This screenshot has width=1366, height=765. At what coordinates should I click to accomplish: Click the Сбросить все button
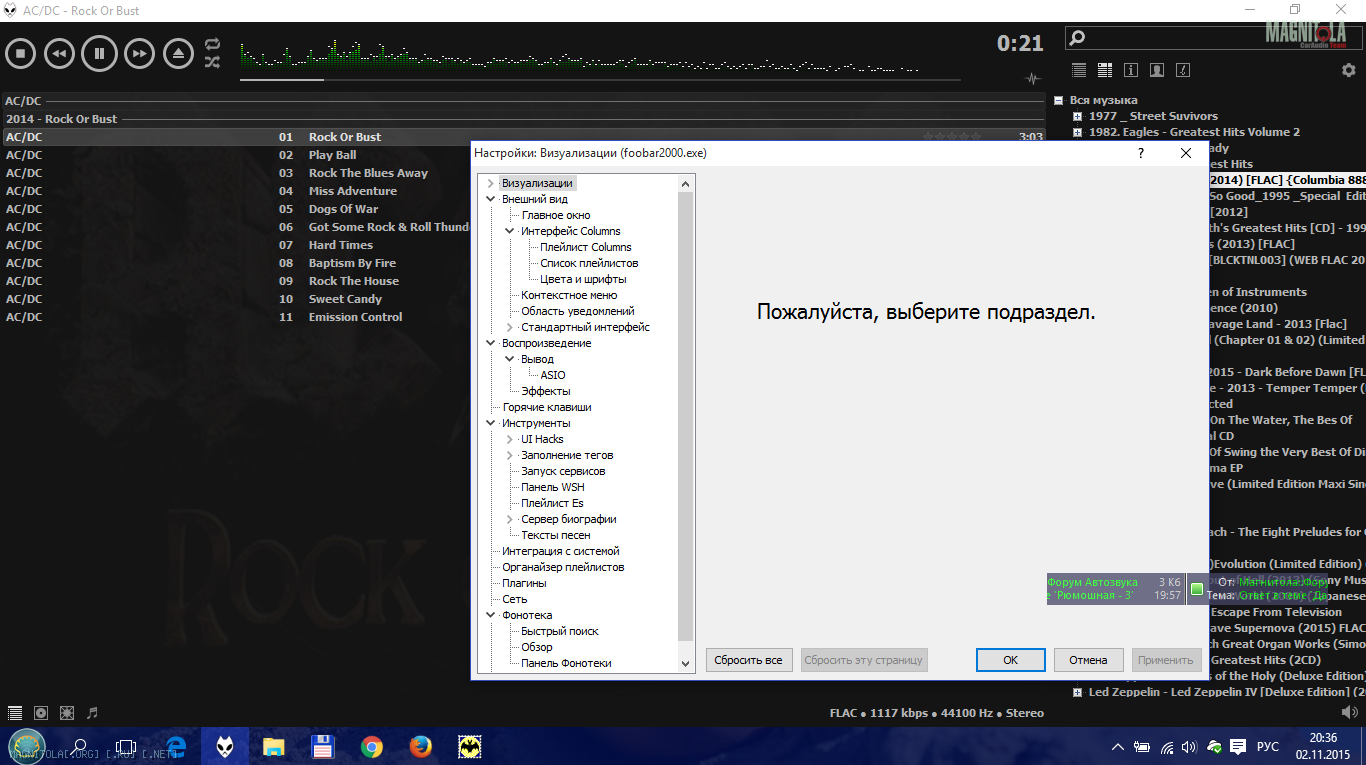(749, 660)
